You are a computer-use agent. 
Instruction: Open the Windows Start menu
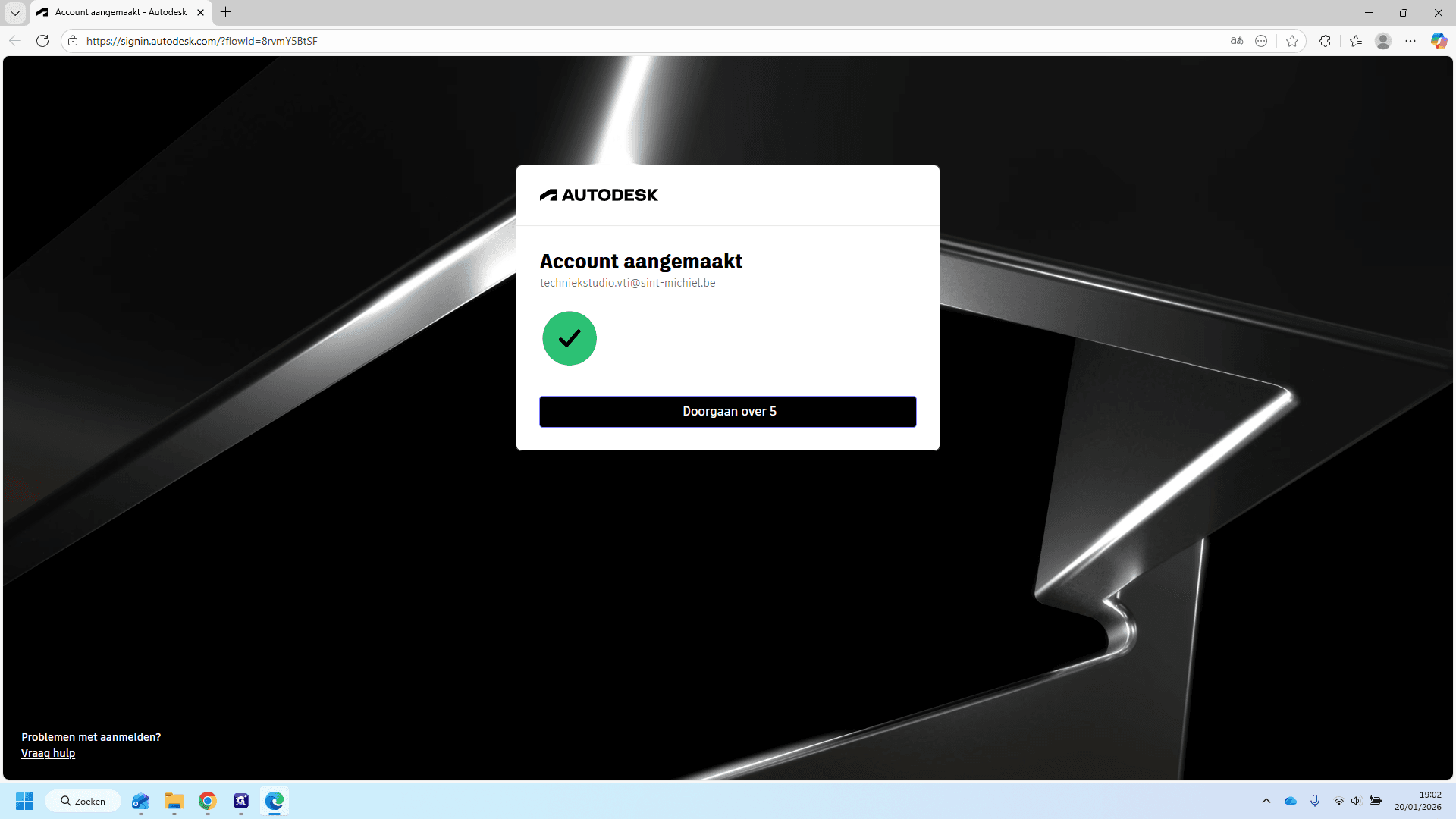(25, 801)
